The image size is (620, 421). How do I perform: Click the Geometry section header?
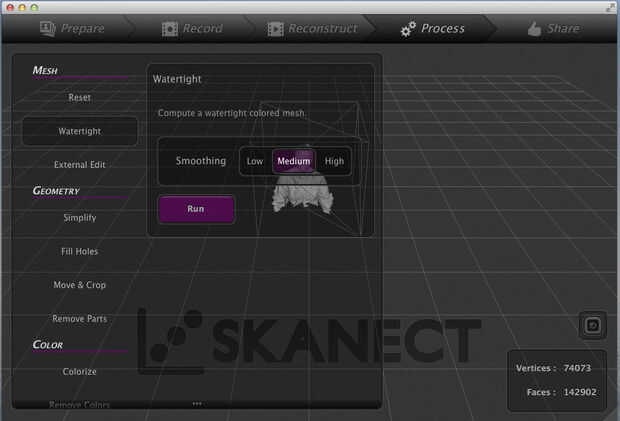point(56,191)
